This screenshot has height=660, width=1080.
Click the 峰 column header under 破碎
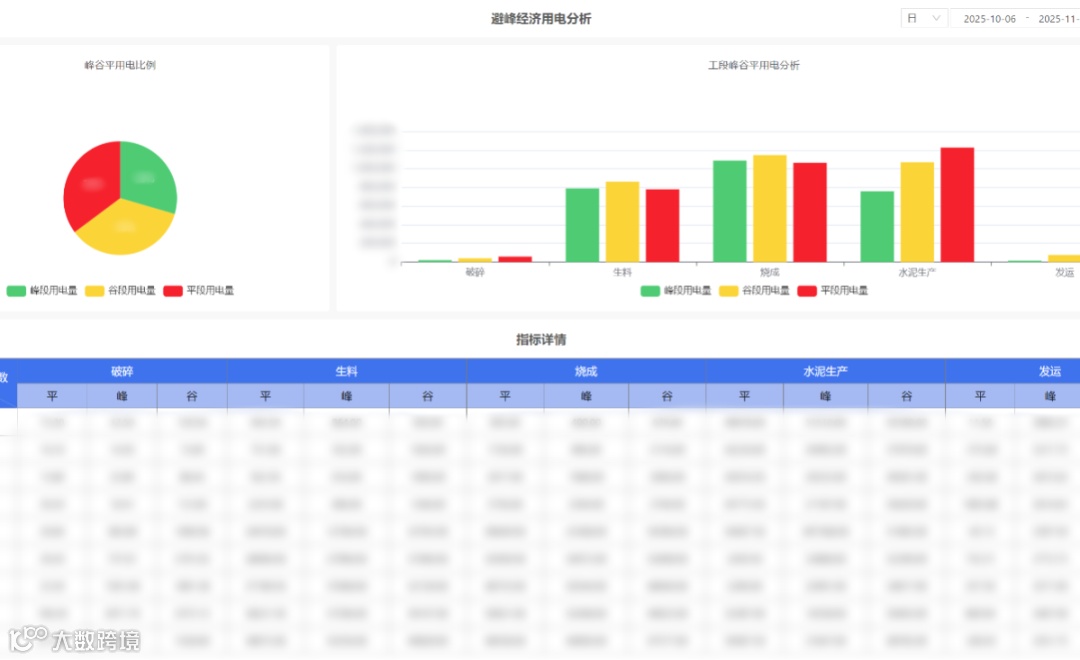tap(122, 395)
